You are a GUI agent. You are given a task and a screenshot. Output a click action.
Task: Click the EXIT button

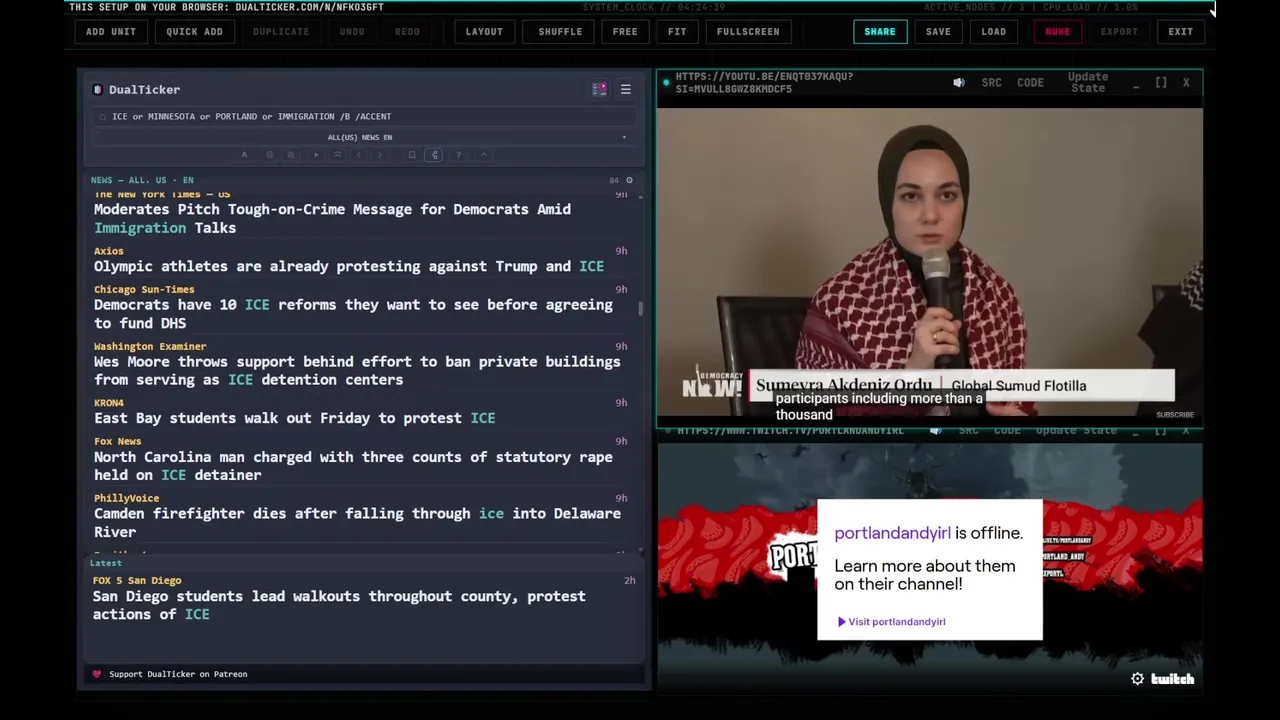pos(1181,32)
